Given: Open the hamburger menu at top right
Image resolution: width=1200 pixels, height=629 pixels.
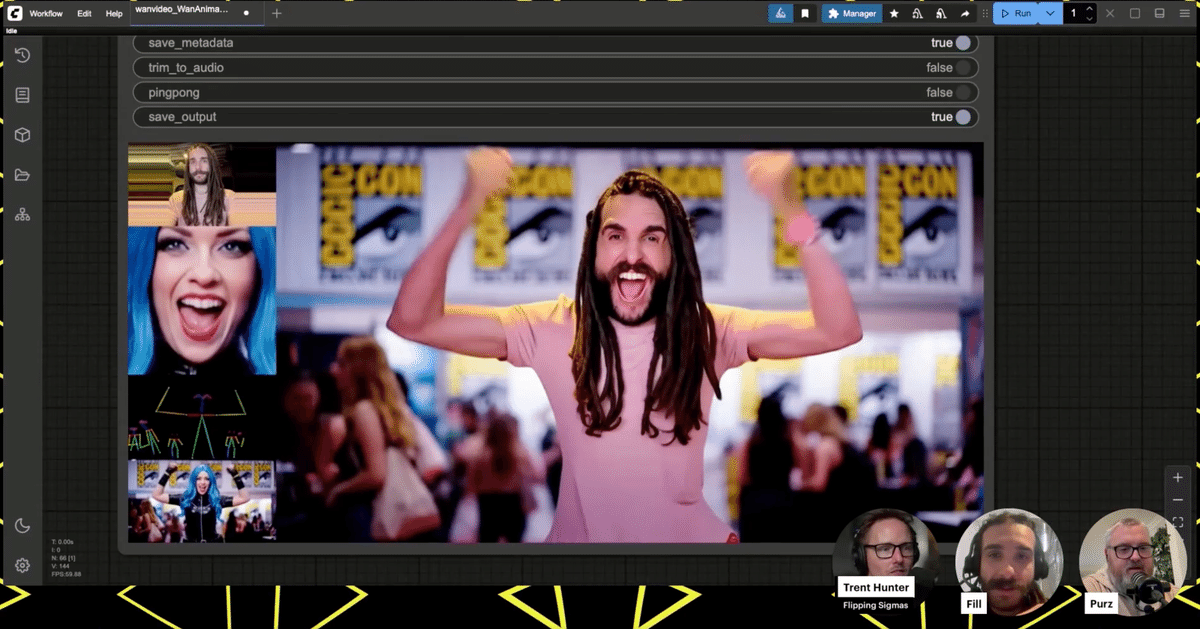Looking at the screenshot, I should [x=1185, y=14].
